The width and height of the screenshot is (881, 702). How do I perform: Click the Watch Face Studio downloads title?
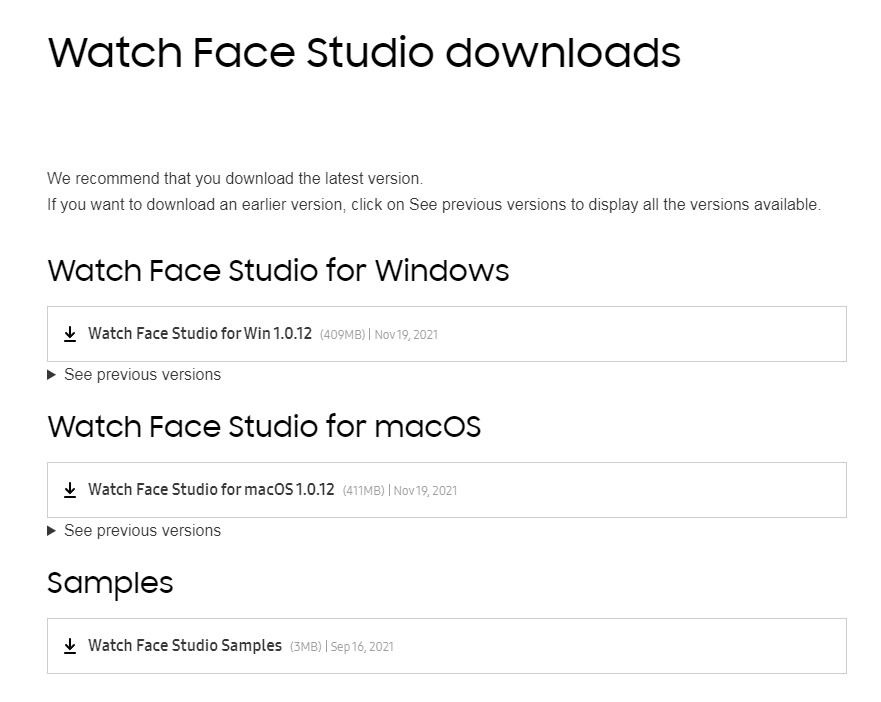(365, 52)
